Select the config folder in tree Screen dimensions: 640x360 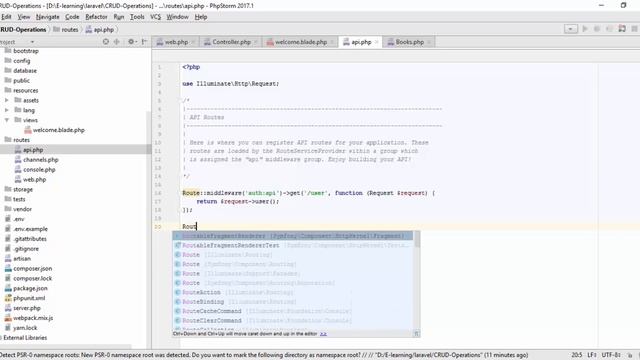(22, 61)
